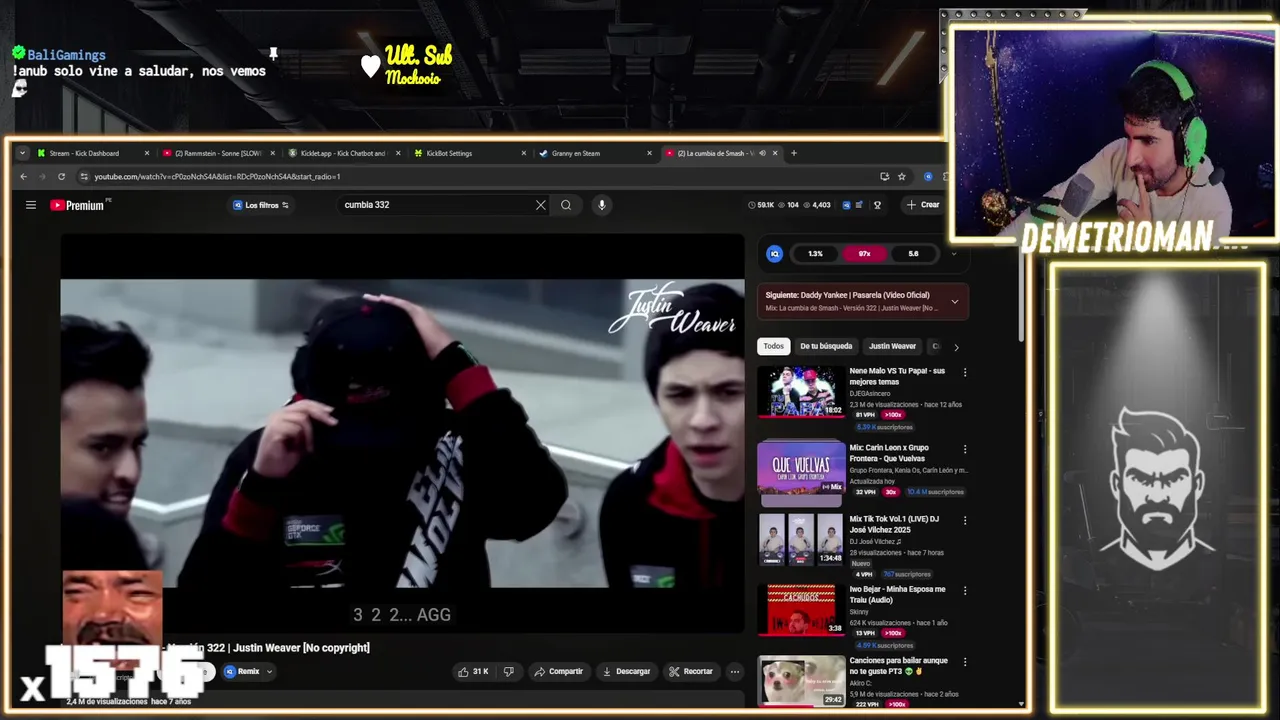Click the 97x pink stat pill
The image size is (1280, 720).
click(x=864, y=254)
